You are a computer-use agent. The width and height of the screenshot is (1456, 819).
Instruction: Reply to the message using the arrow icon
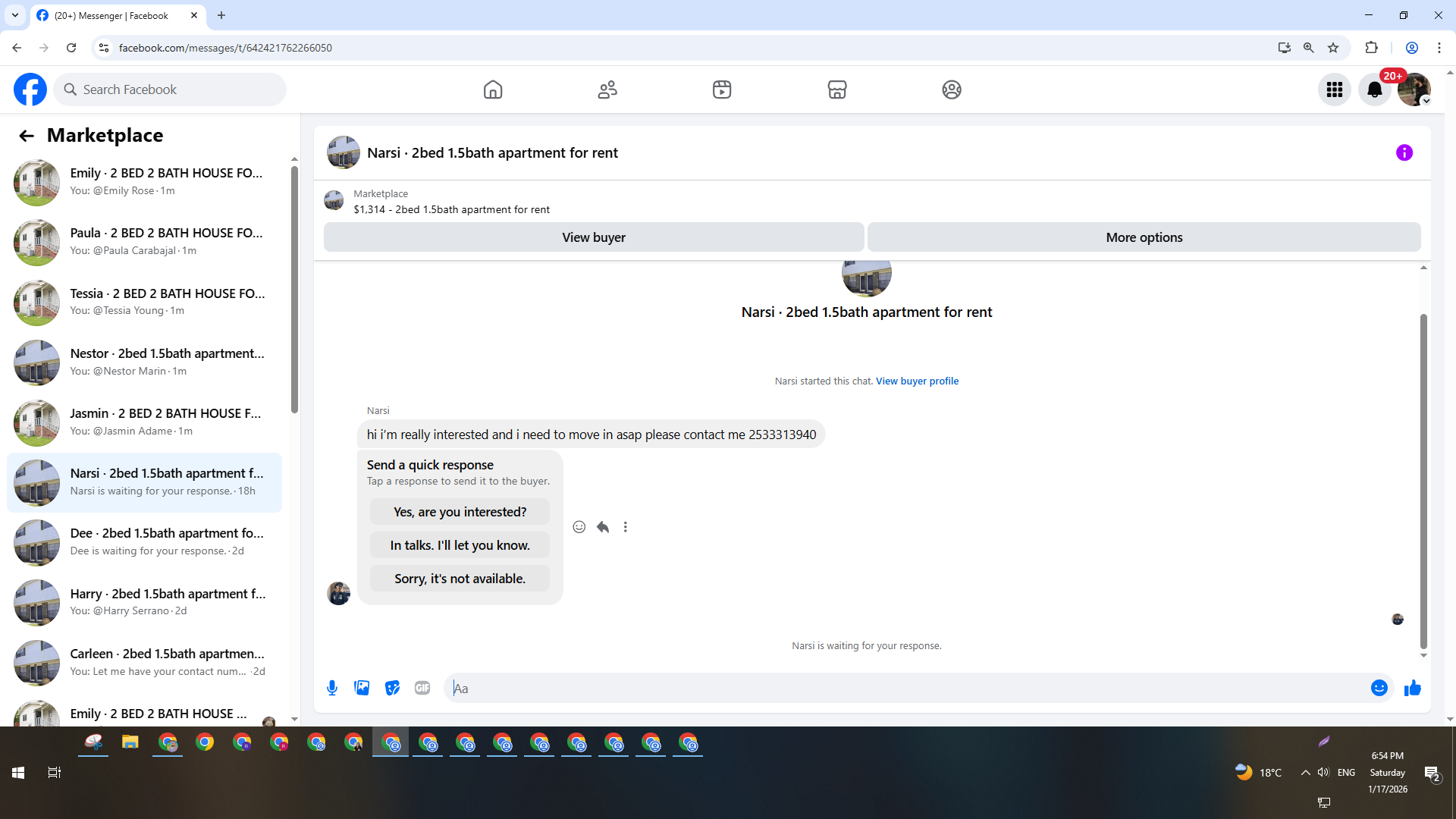tap(603, 527)
